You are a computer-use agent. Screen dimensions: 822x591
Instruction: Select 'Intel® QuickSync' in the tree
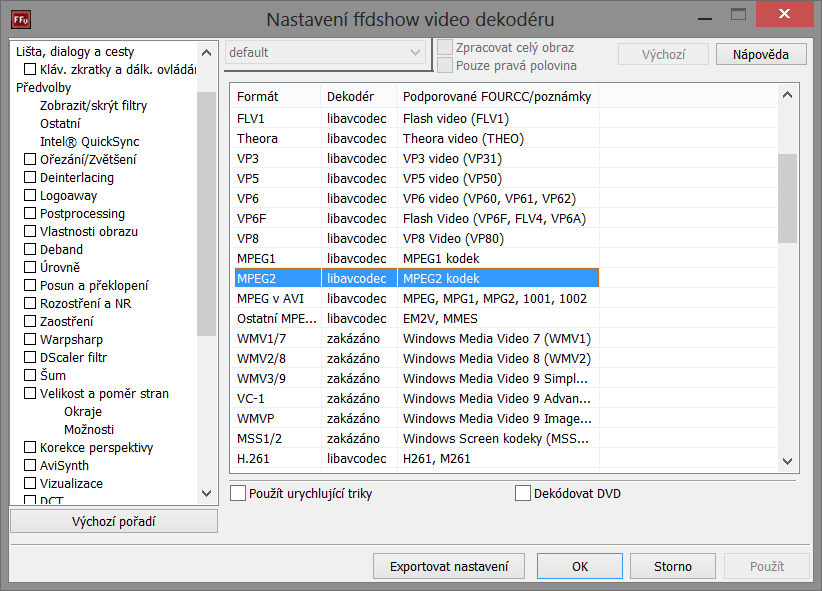pos(89,142)
